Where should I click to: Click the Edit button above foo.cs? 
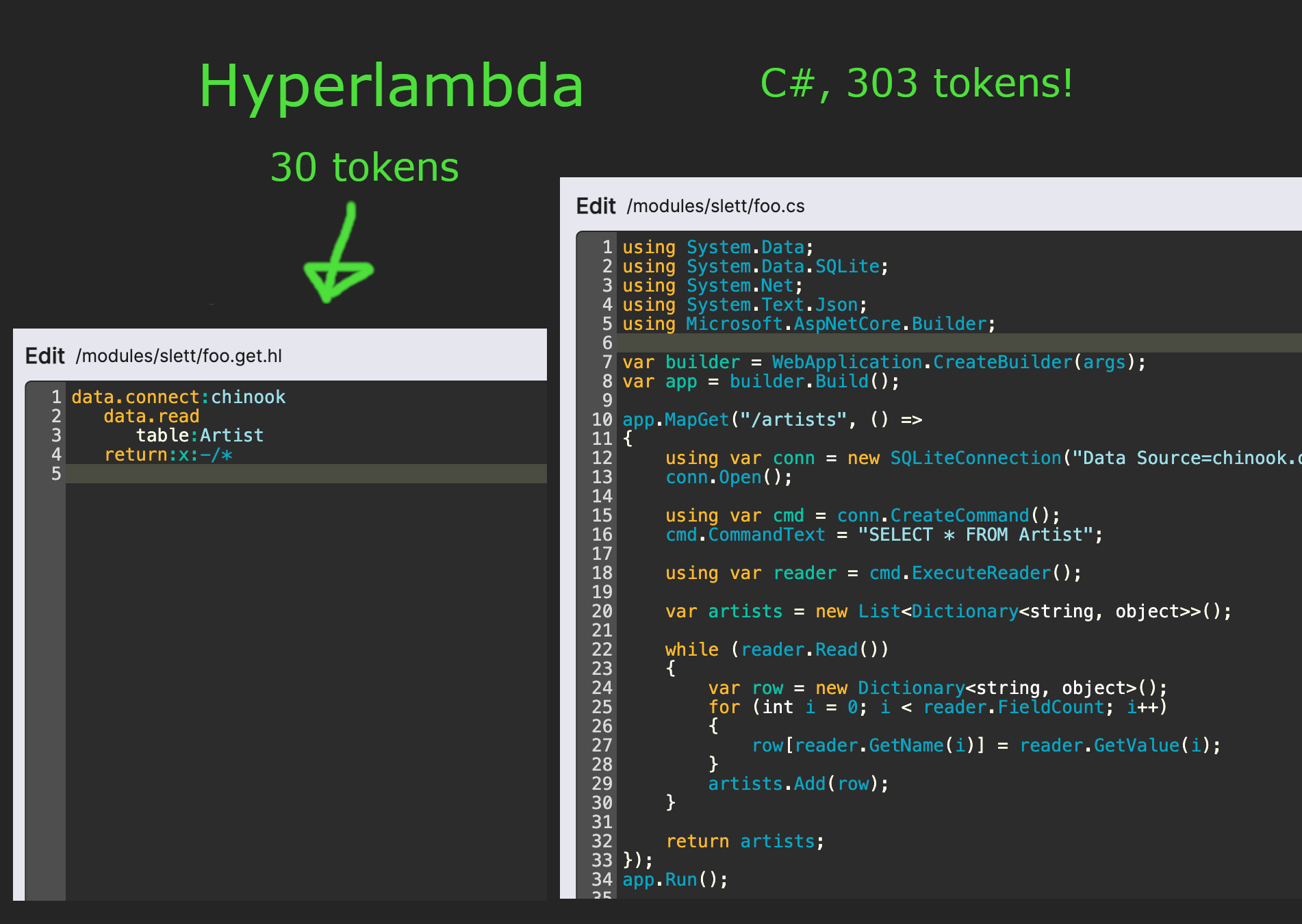tap(595, 206)
